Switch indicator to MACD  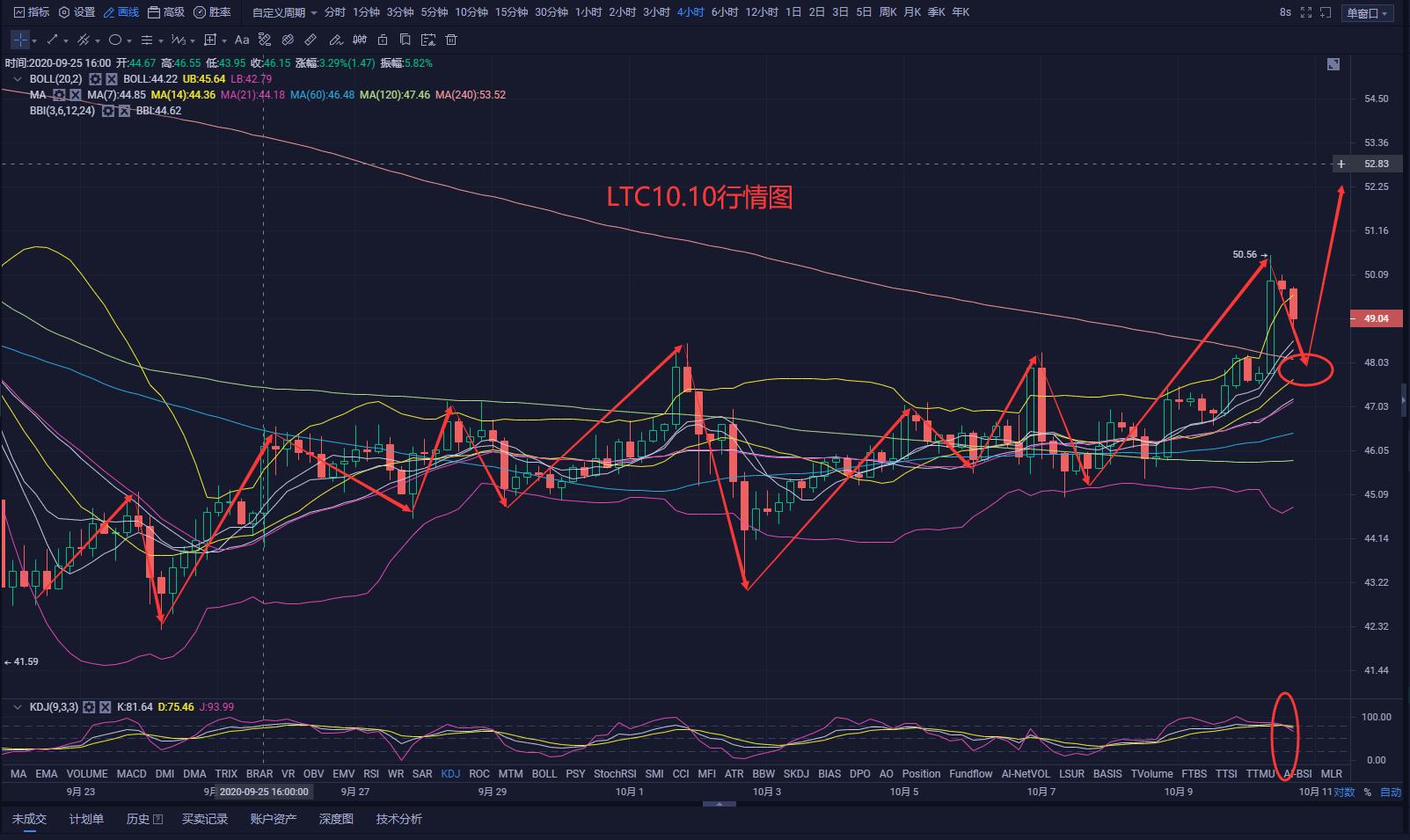(x=131, y=774)
